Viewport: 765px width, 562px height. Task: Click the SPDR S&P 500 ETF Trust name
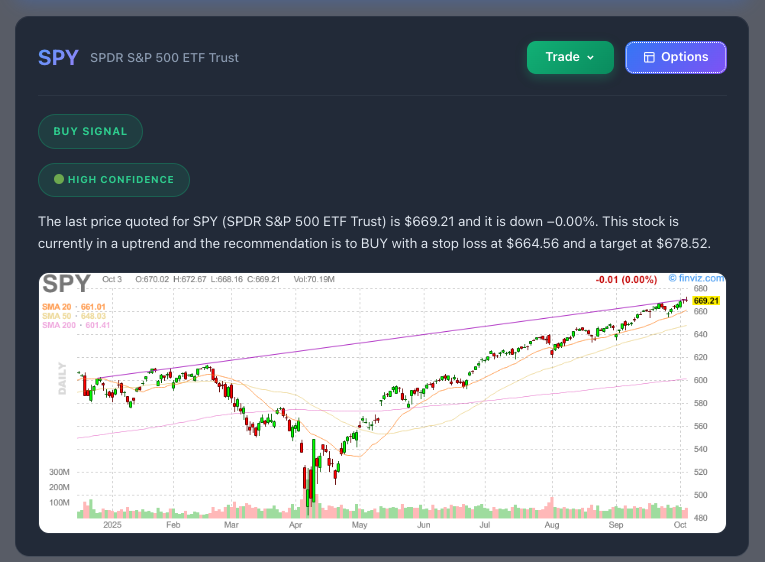[164, 58]
